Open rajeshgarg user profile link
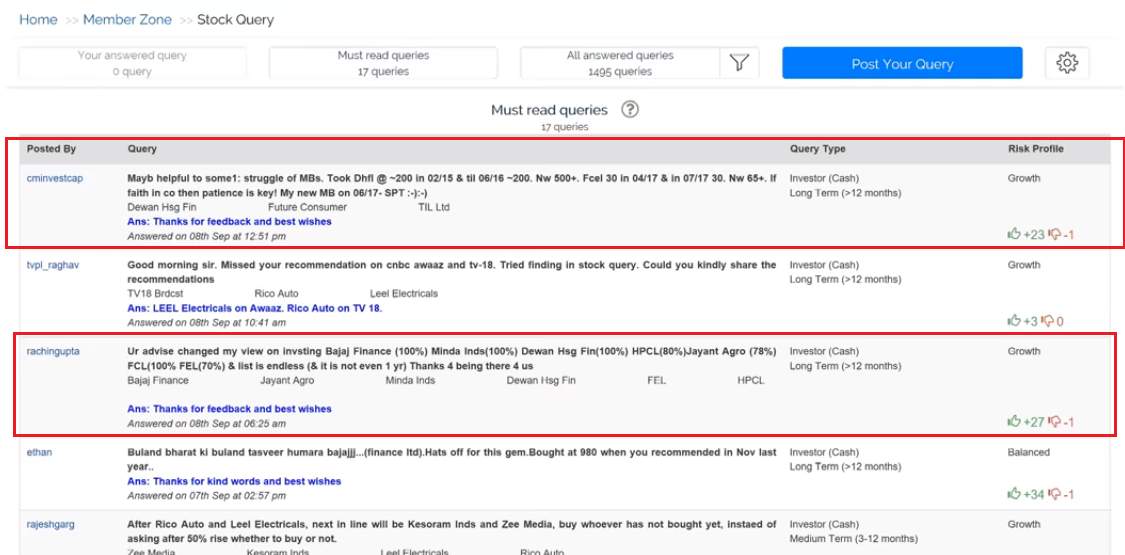The height and width of the screenshot is (555, 1125). tap(51, 524)
